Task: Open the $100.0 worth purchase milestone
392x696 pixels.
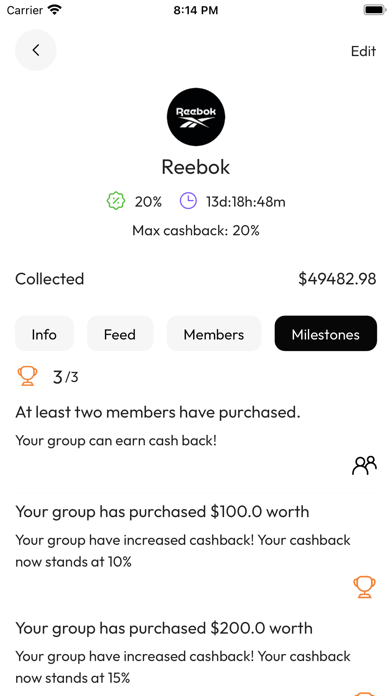Action: click(x=196, y=550)
